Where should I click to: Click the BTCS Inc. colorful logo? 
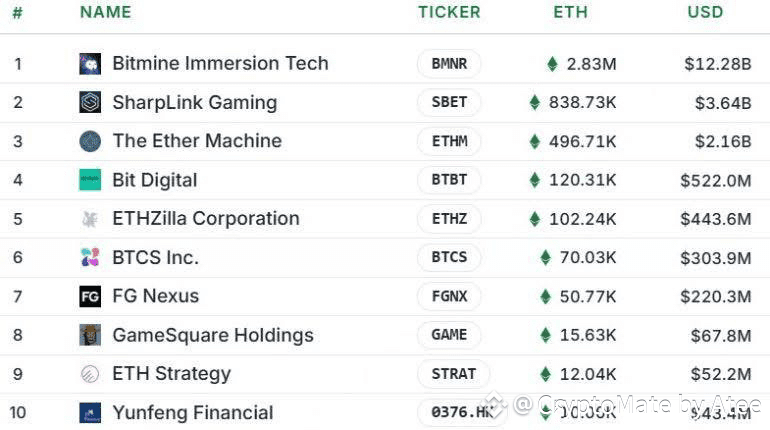pos(90,257)
